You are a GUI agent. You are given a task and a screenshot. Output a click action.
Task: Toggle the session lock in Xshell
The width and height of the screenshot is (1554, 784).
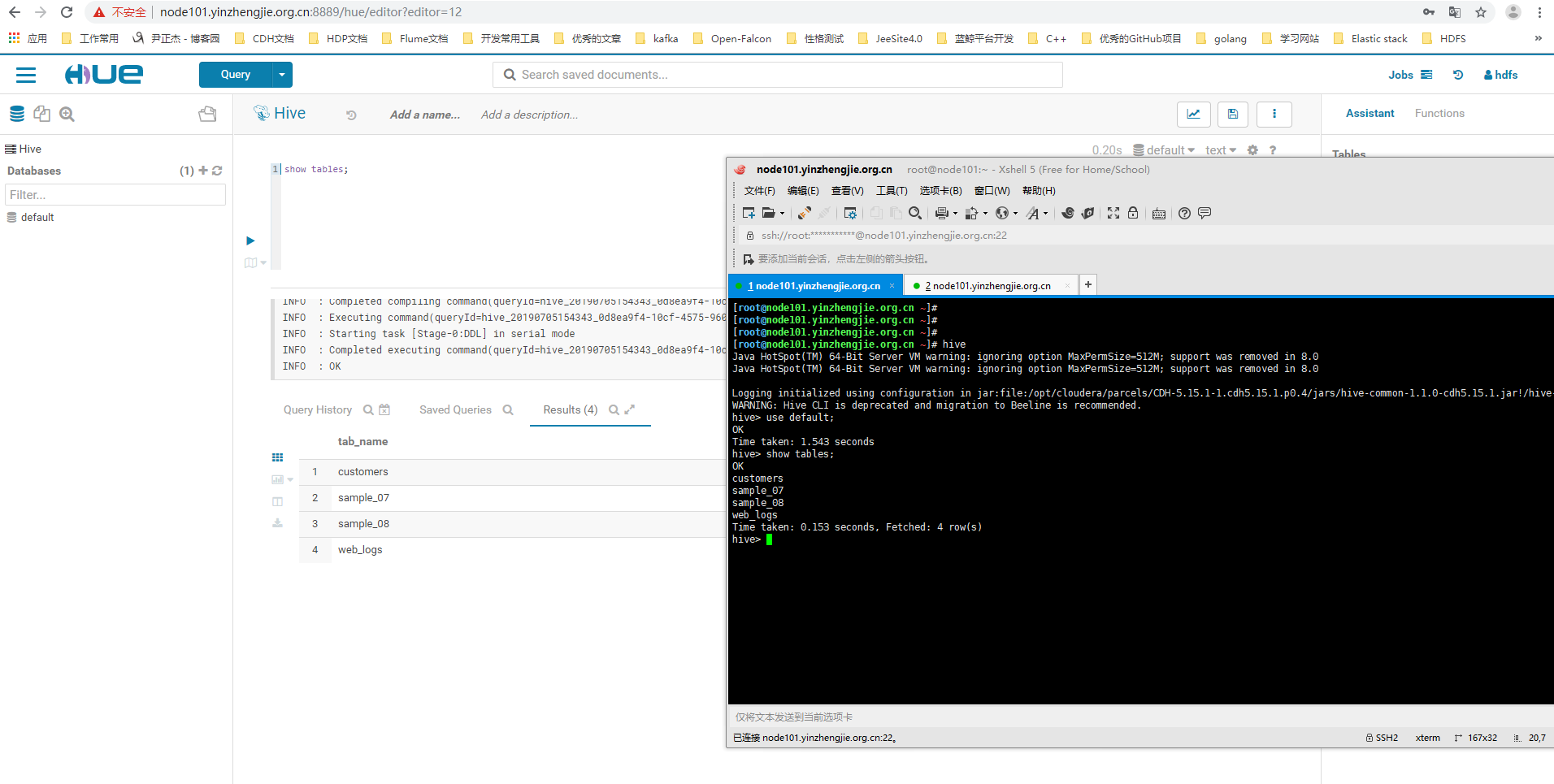(1133, 213)
